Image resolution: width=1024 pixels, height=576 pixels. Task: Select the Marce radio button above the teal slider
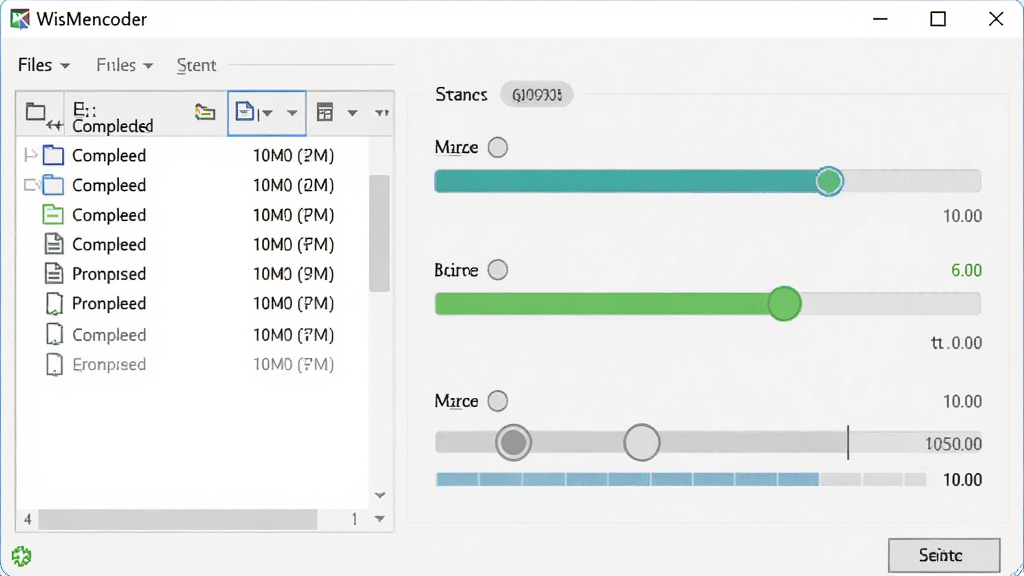(x=498, y=148)
